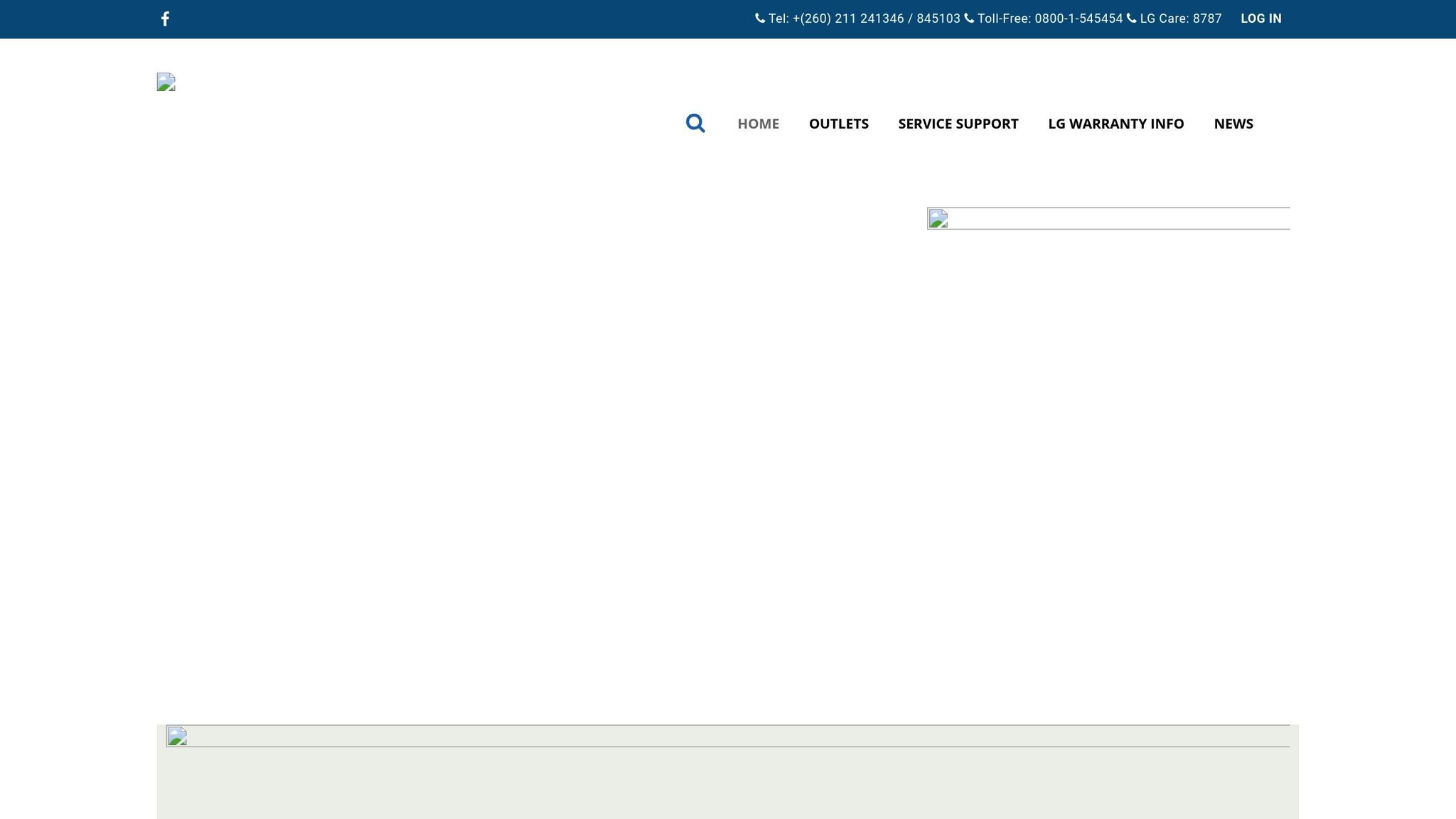The width and height of the screenshot is (1456, 819).
Task: Click the broken site logo image
Action: click(x=166, y=82)
